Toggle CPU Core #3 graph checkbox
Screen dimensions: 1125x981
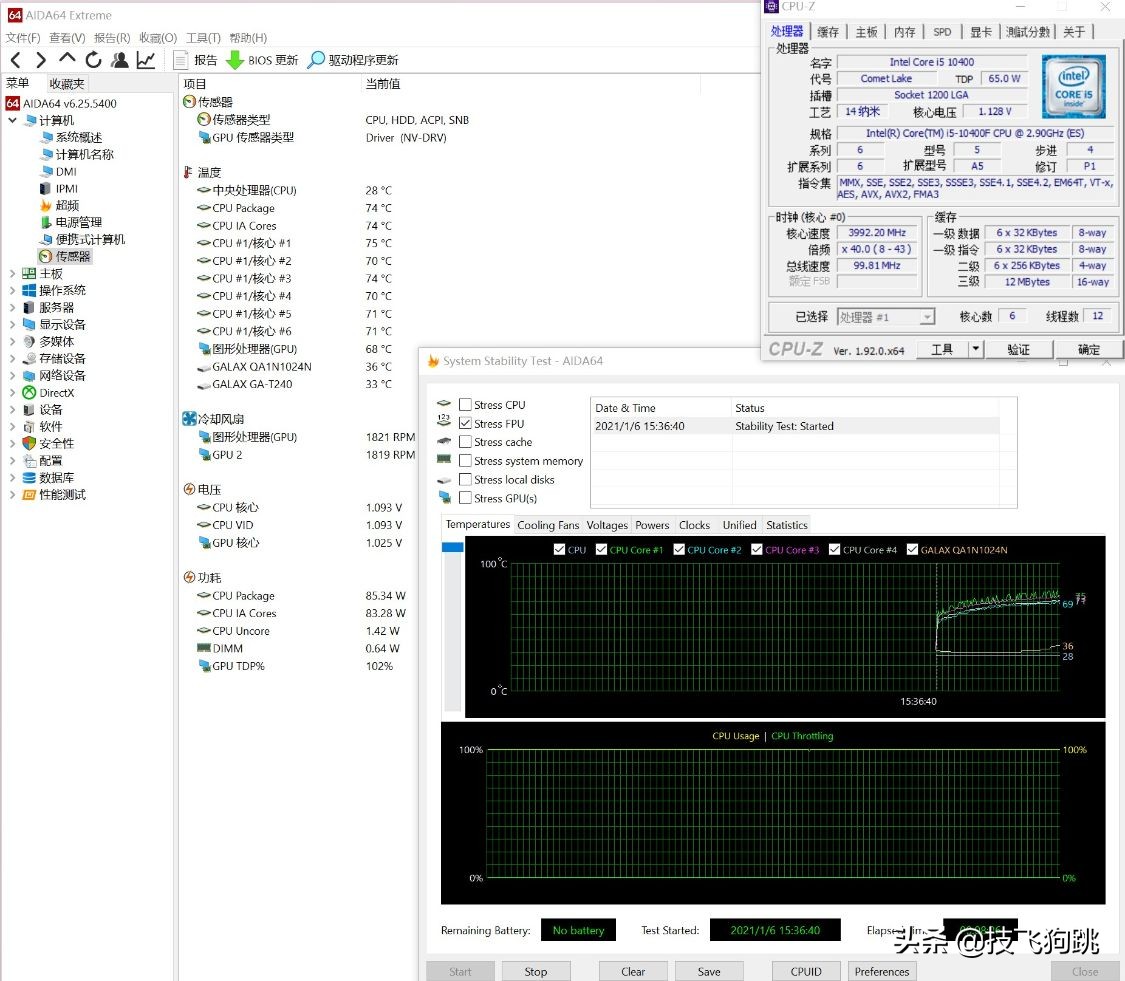(x=757, y=550)
